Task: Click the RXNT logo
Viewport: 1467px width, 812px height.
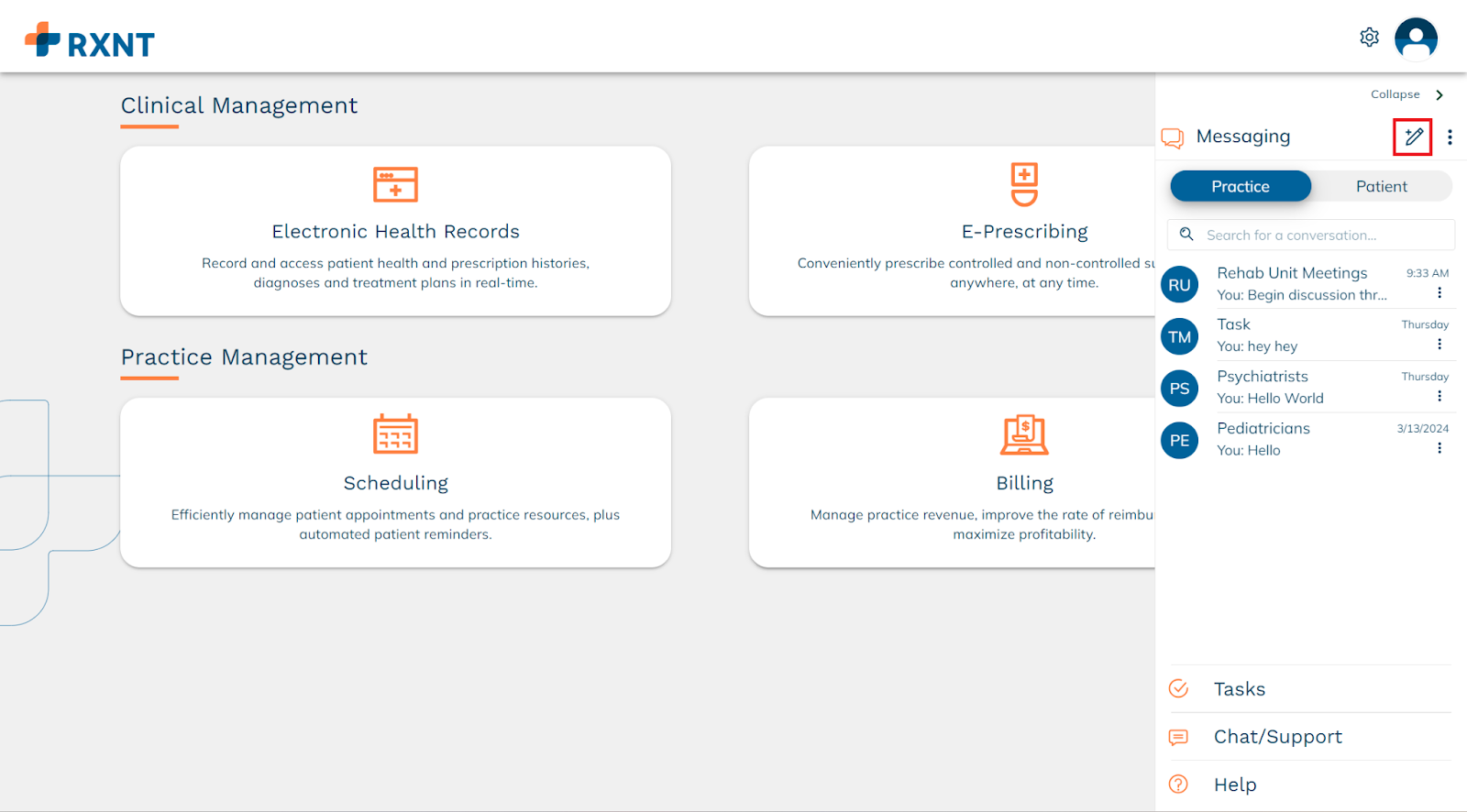Action: tap(90, 40)
